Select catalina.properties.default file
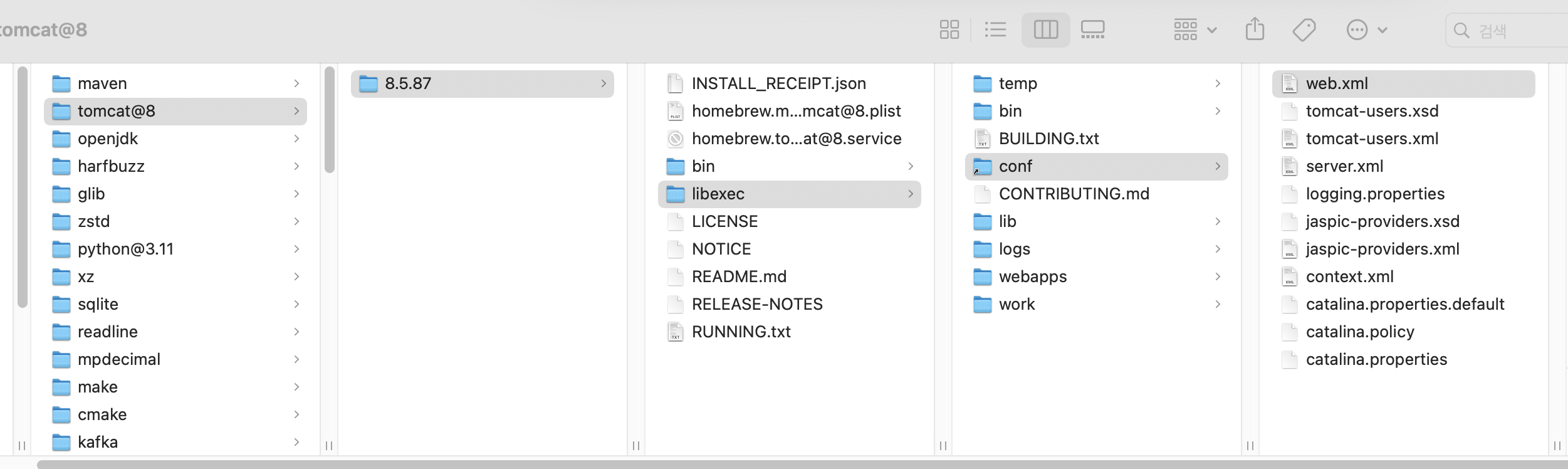This screenshot has height=469, width=1568. 1404,304
